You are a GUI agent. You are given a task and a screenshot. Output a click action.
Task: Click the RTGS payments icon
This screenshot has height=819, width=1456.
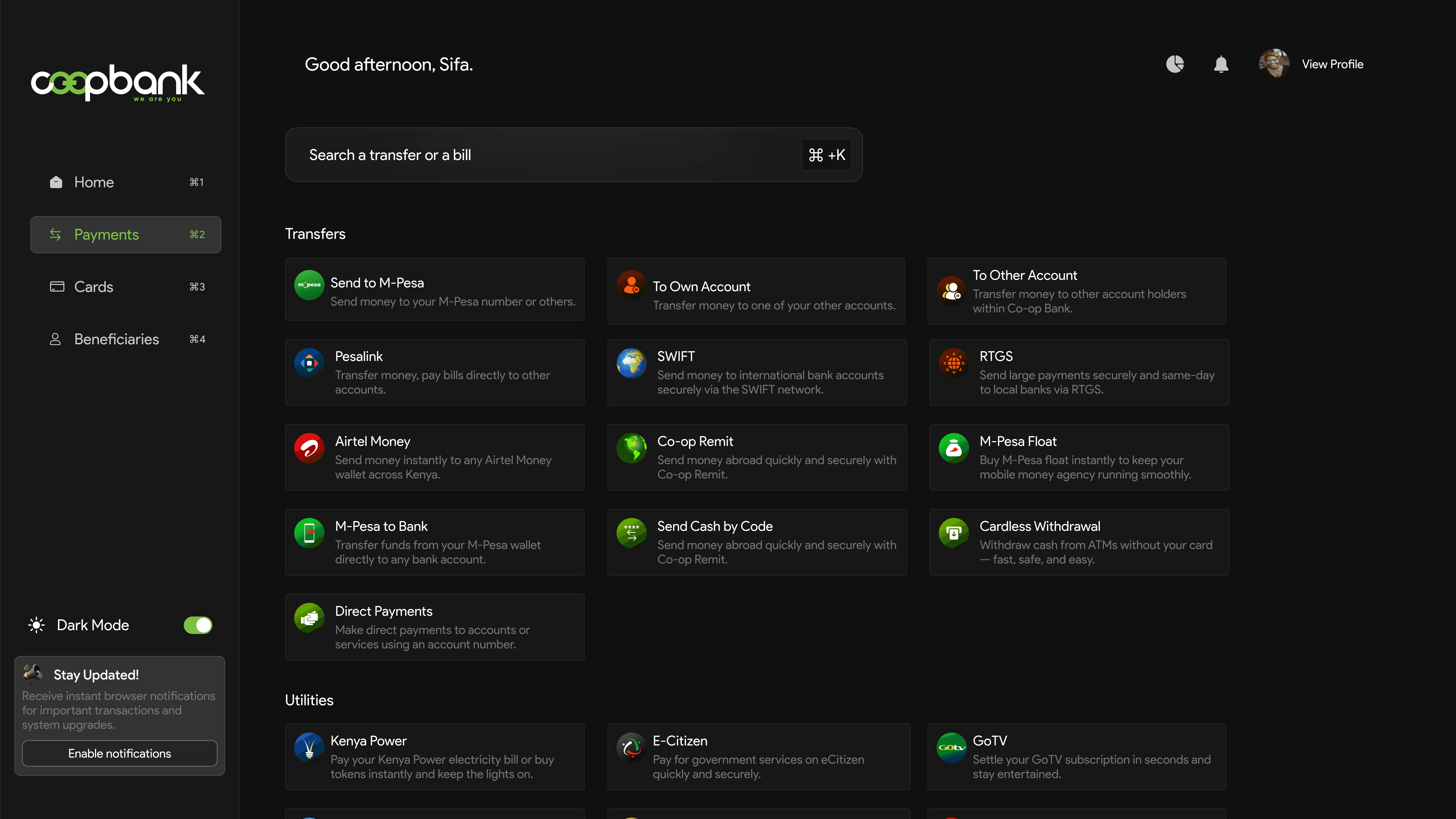point(954,363)
